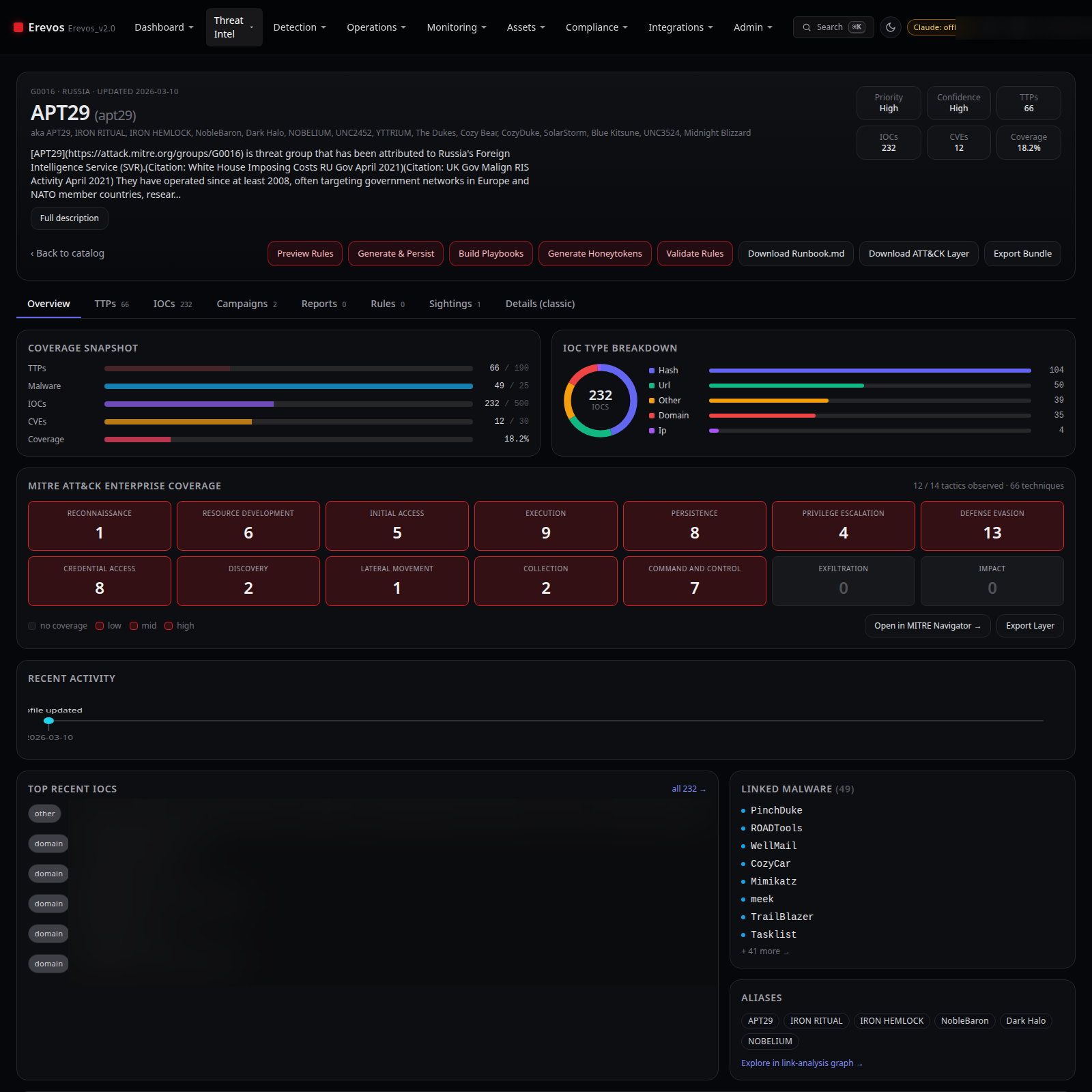Select the Overview tab
Screen dimensions: 1092x1092
pyautogui.click(x=48, y=304)
